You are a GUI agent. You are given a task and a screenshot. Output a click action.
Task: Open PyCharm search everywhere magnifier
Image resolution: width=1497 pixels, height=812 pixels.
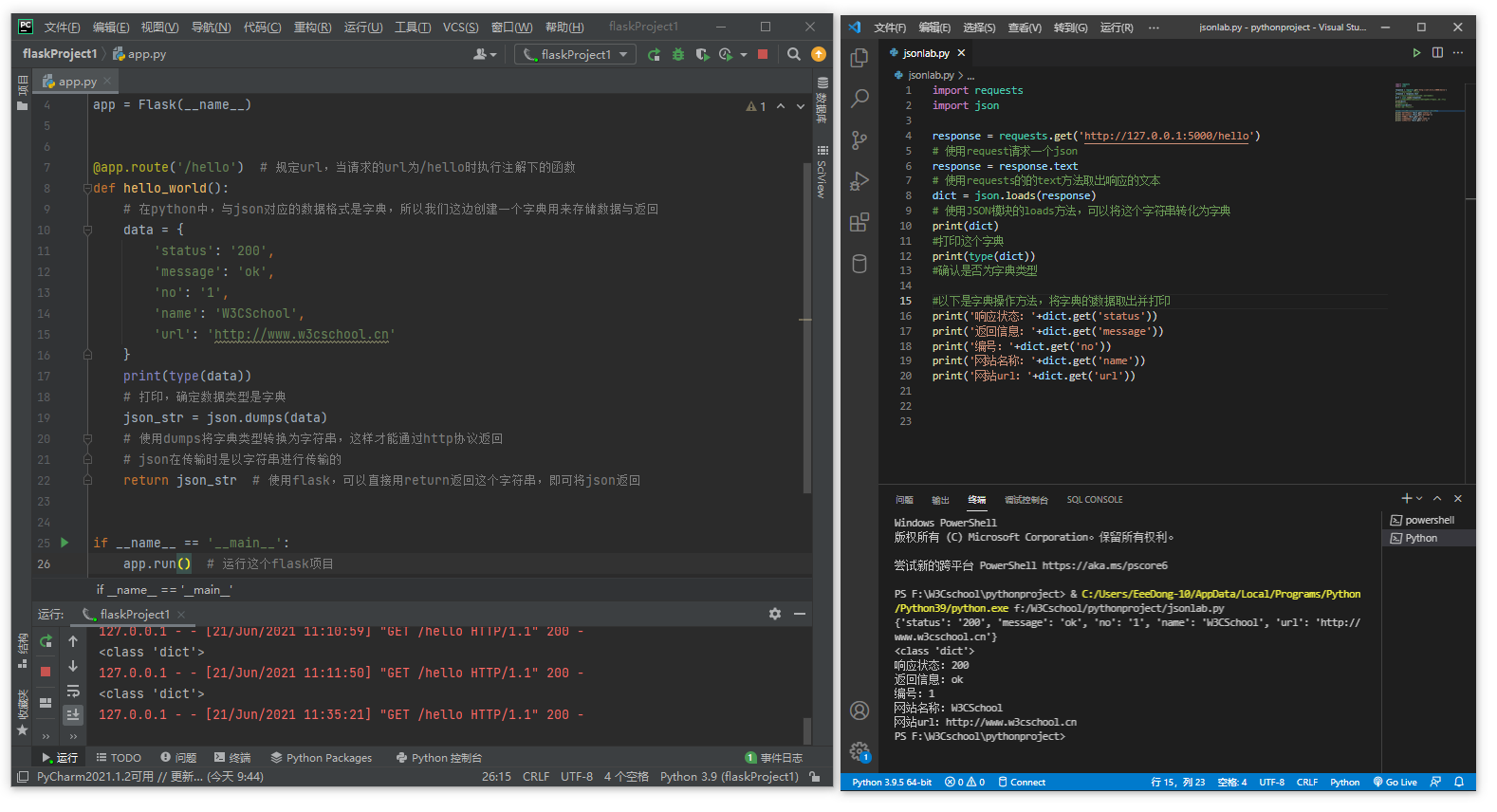click(794, 55)
